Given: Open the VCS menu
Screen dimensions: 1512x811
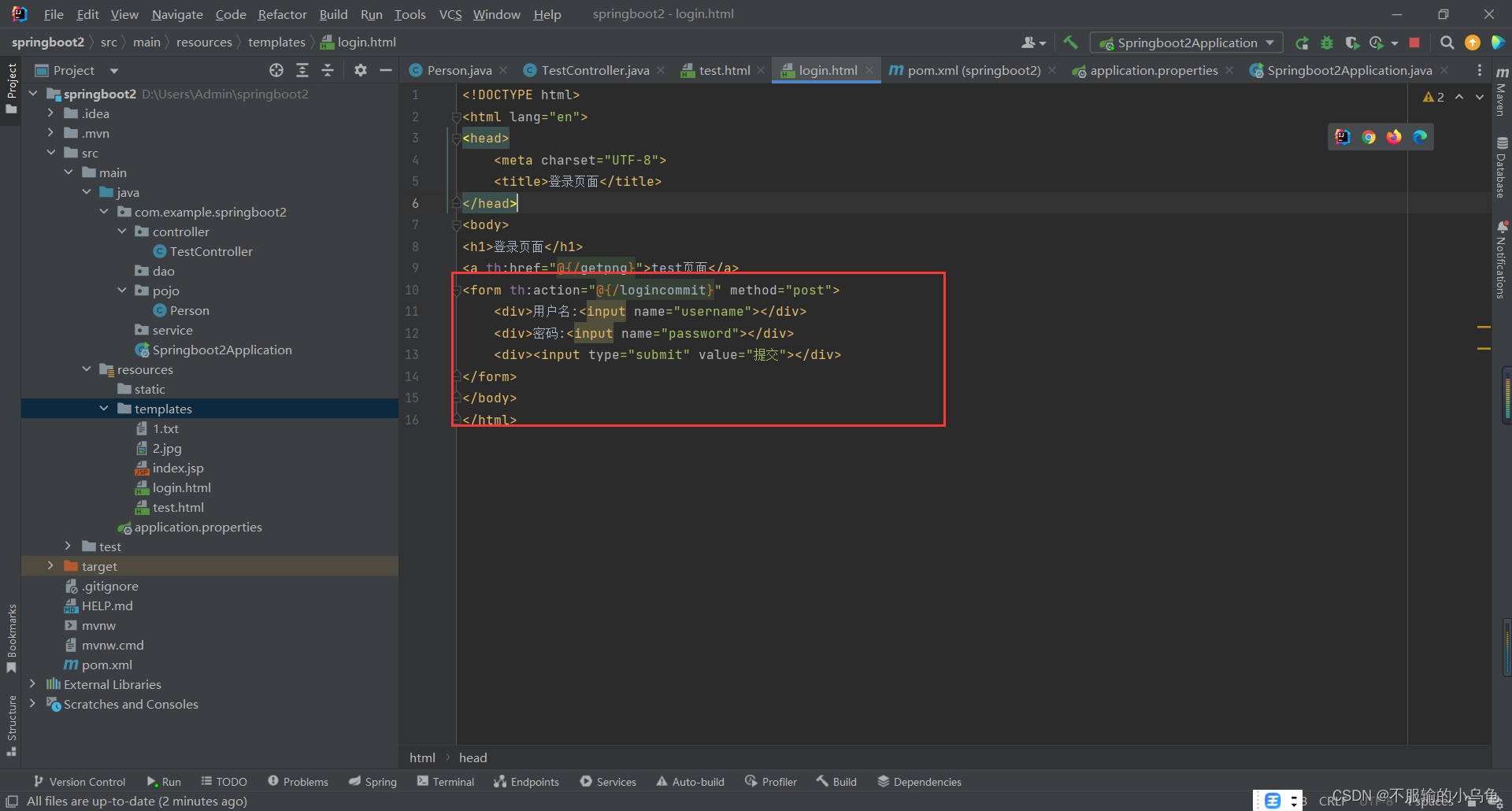Looking at the screenshot, I should 450,14.
